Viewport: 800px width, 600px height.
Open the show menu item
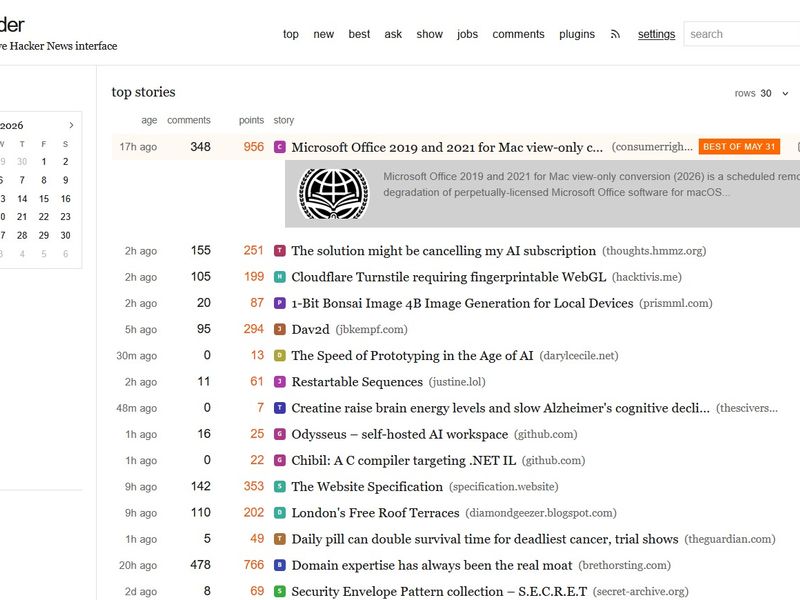pyautogui.click(x=430, y=34)
